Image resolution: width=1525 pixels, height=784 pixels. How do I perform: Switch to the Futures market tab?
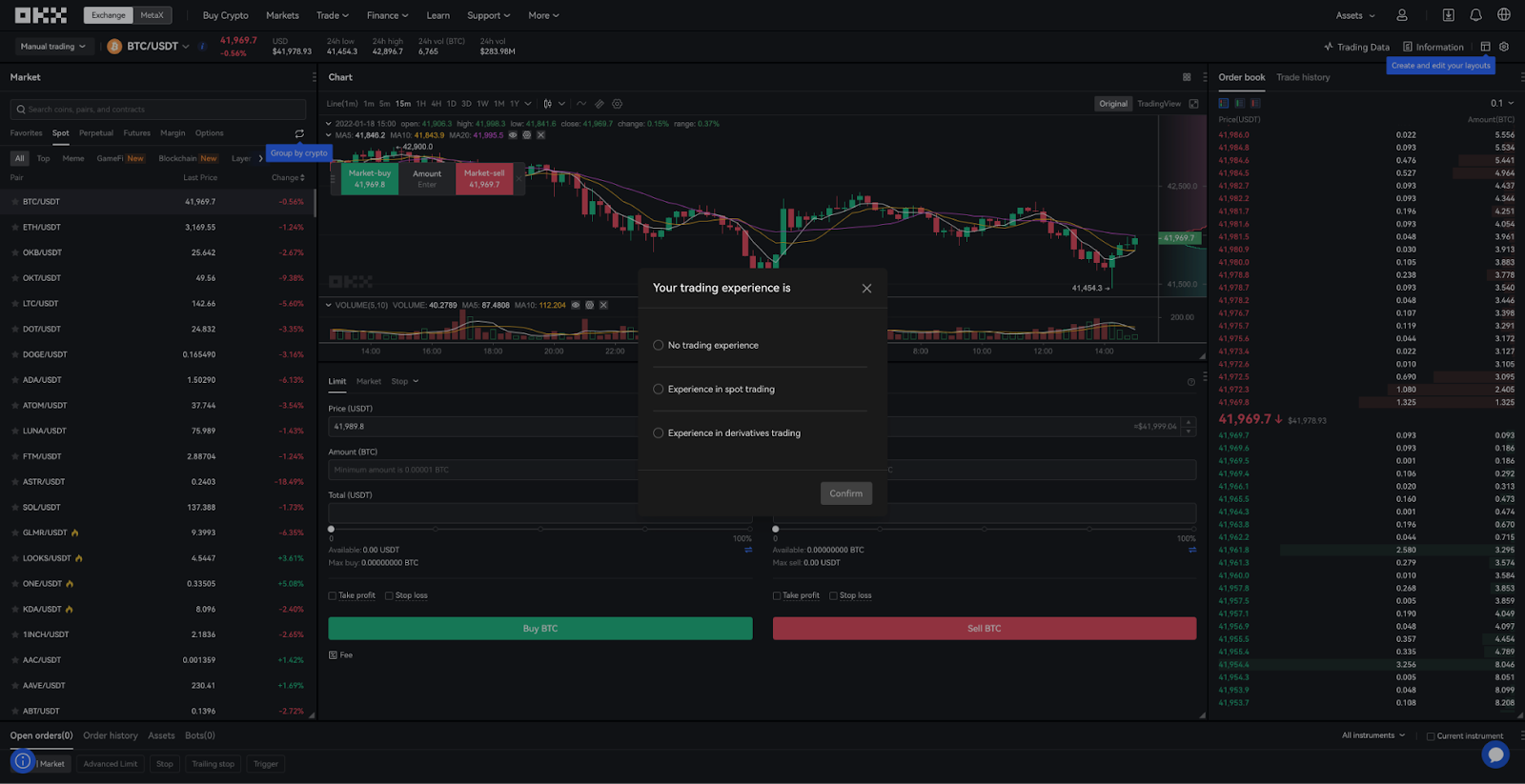tap(137, 133)
